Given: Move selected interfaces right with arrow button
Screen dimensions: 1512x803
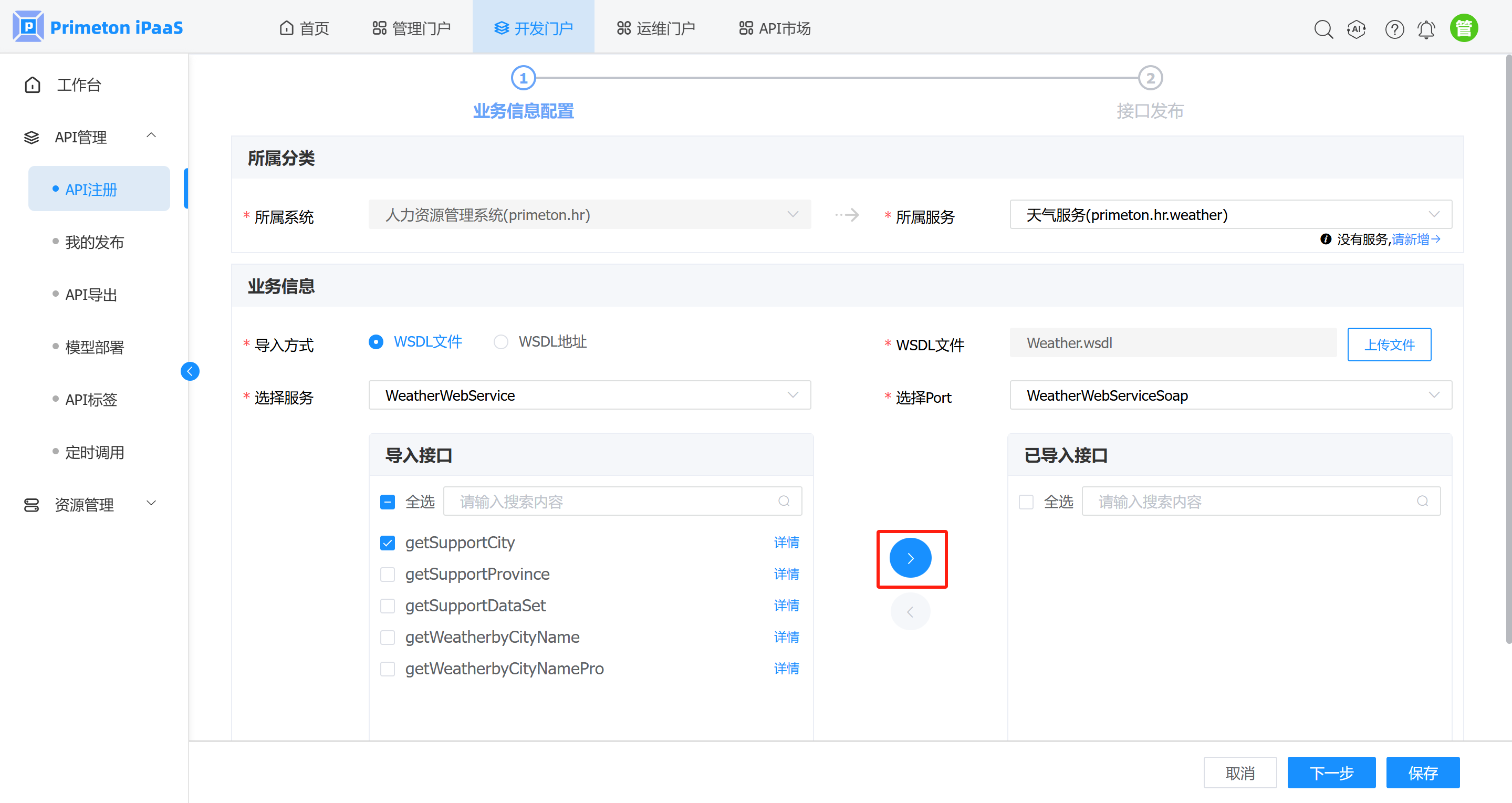Looking at the screenshot, I should click(x=910, y=558).
